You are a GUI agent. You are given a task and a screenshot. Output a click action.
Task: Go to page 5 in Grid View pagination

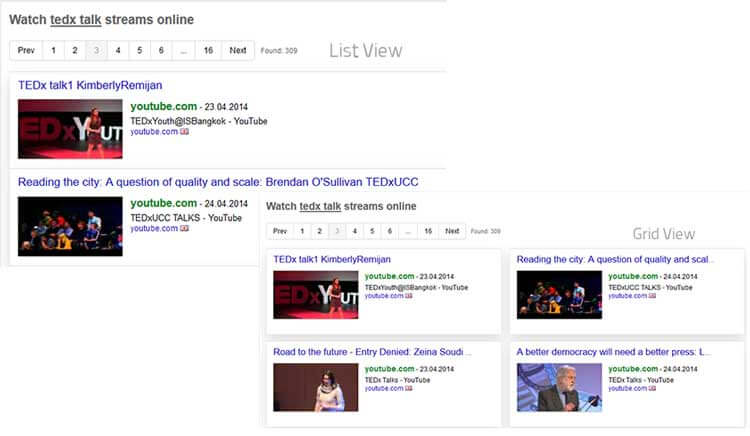[x=372, y=231]
